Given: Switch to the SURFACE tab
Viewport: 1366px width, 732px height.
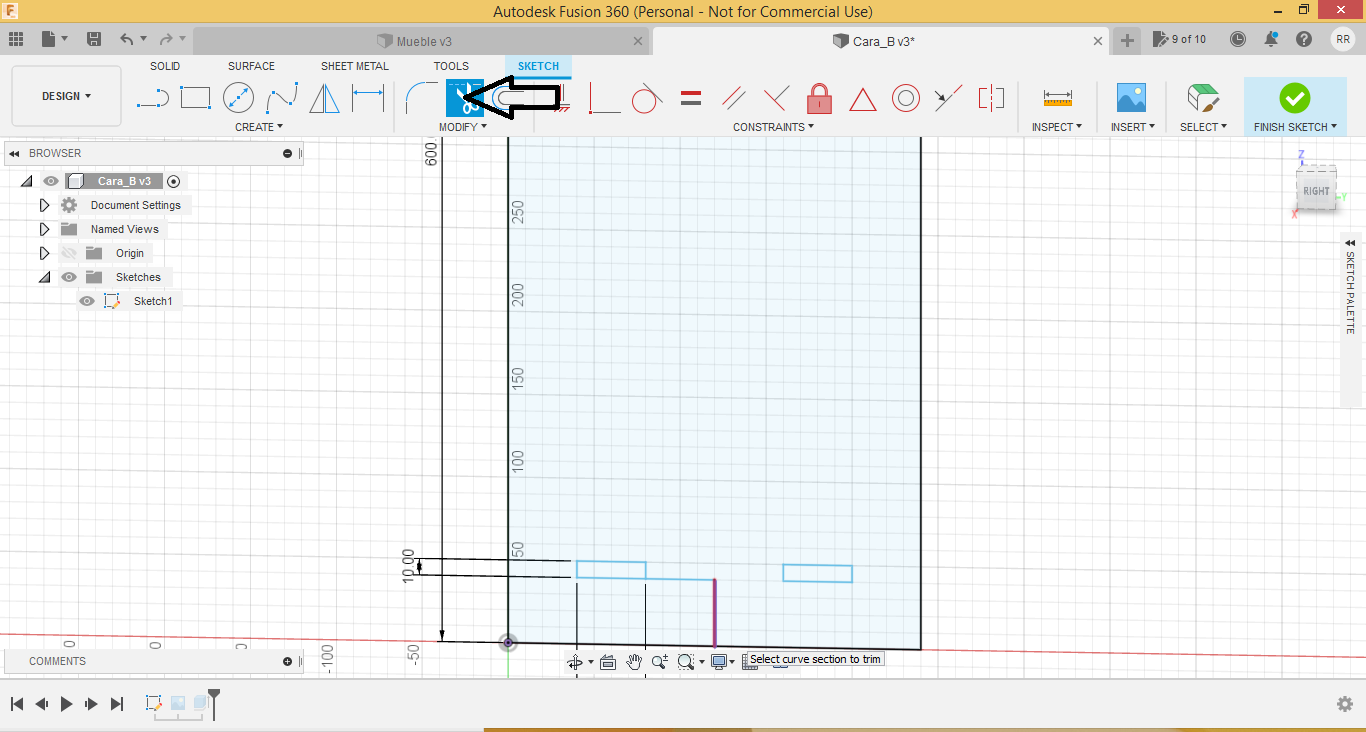Looking at the screenshot, I should pyautogui.click(x=251, y=66).
